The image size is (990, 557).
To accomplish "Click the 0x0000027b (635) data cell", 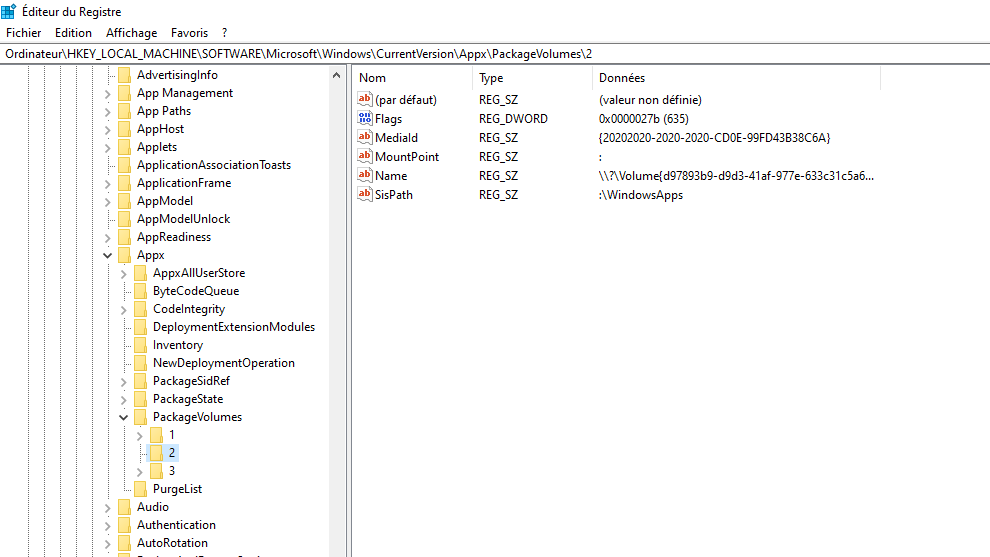I will tap(643, 119).
